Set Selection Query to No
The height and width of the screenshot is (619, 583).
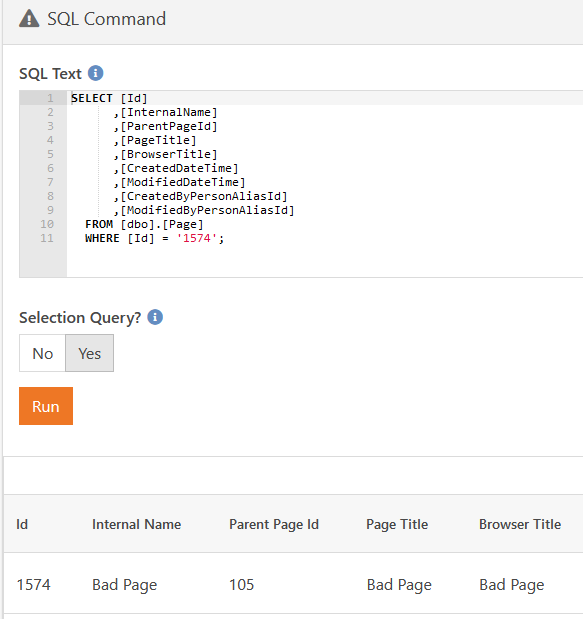point(43,353)
